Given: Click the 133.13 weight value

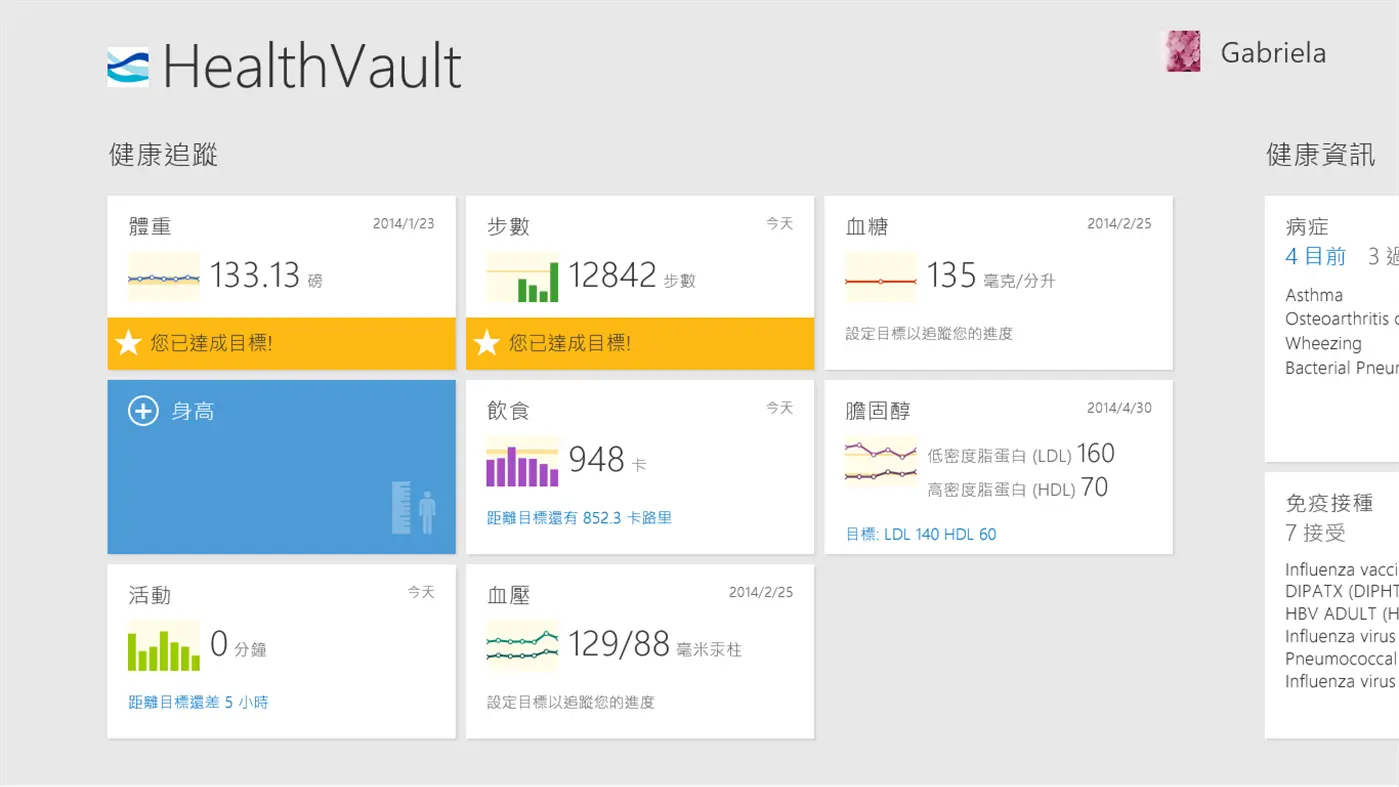Looking at the screenshot, I should [255, 275].
